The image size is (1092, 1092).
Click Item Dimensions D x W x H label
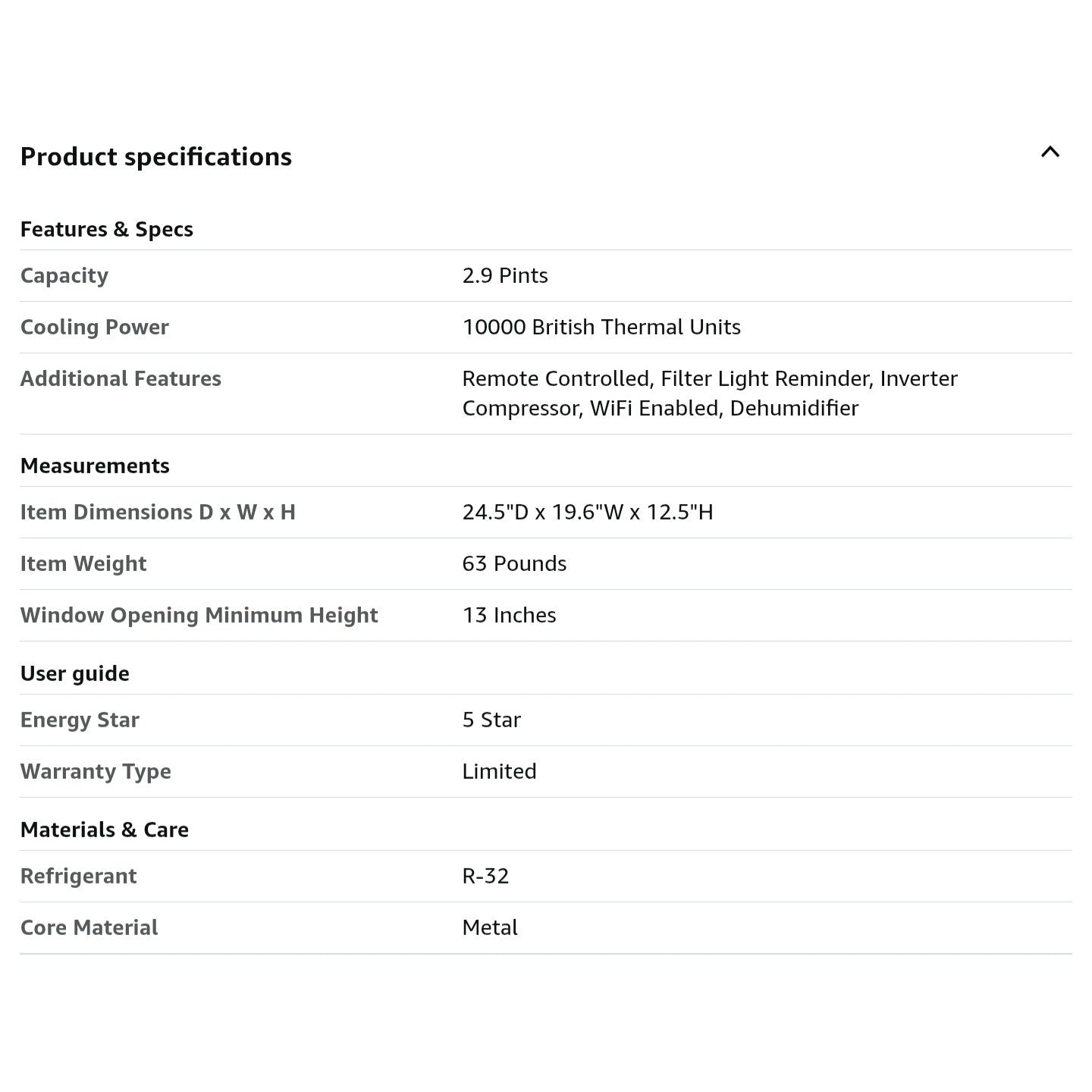[x=158, y=512]
